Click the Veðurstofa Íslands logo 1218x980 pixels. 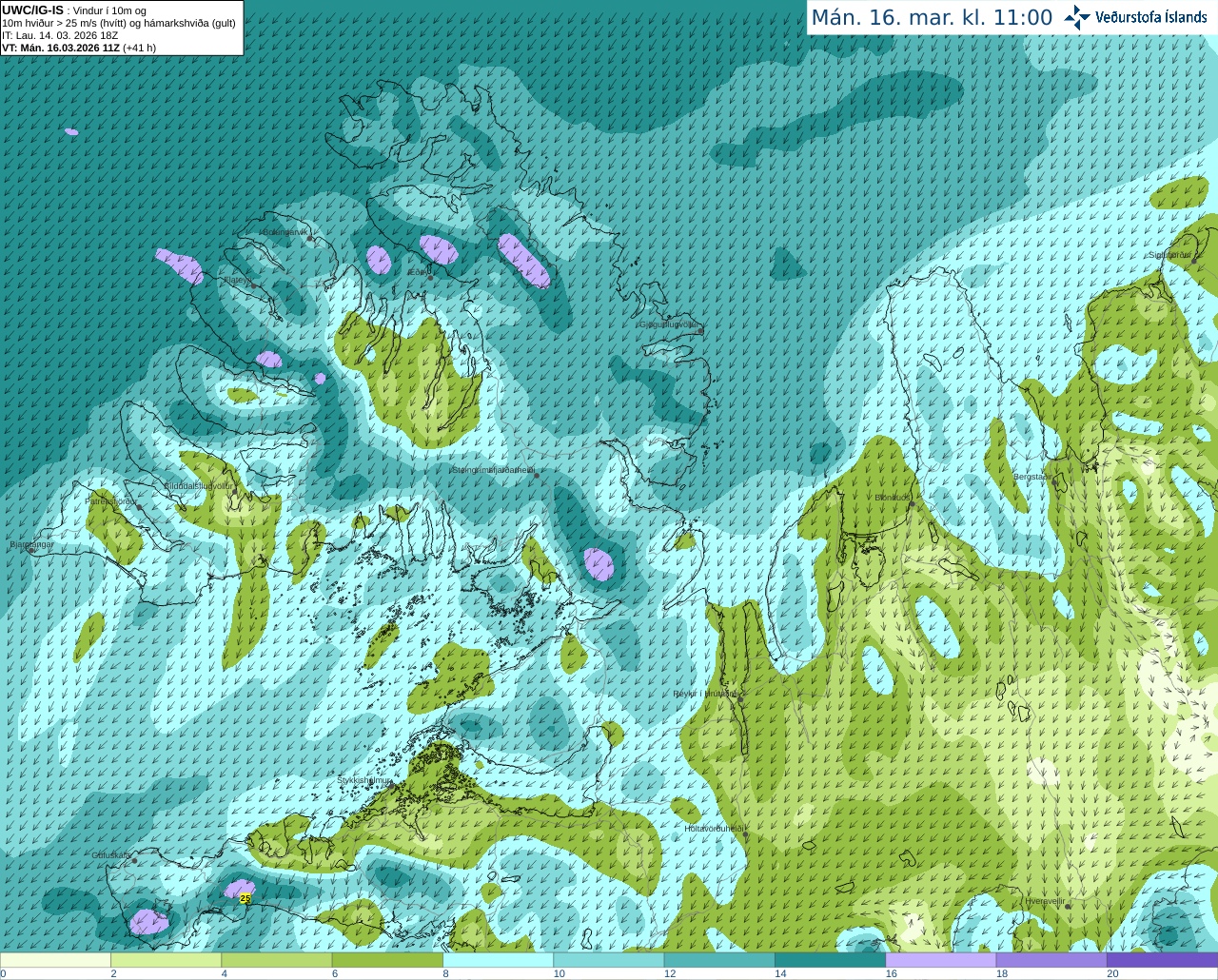pos(1136,17)
